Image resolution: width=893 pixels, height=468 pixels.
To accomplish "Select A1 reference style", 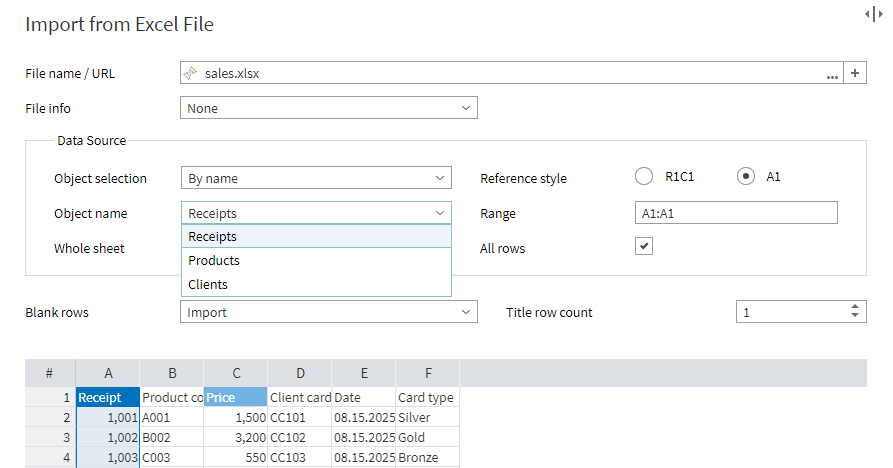I will point(745,176).
